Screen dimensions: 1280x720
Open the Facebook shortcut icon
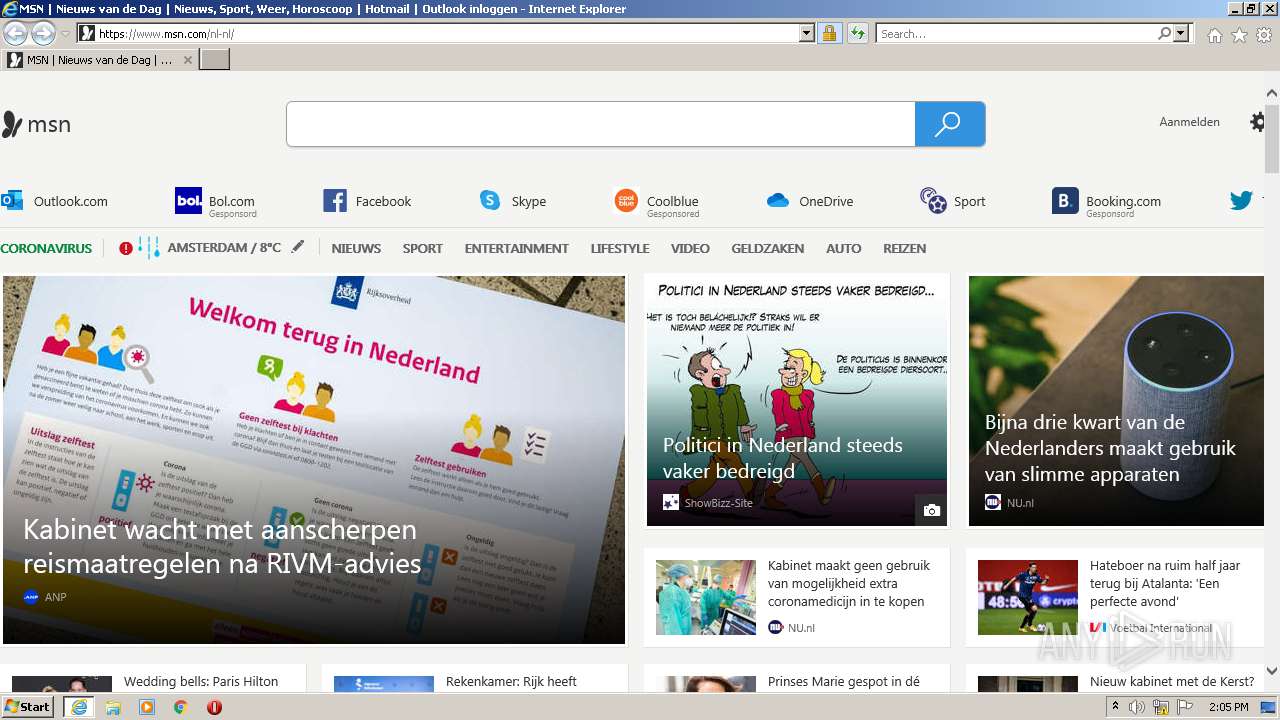click(335, 201)
